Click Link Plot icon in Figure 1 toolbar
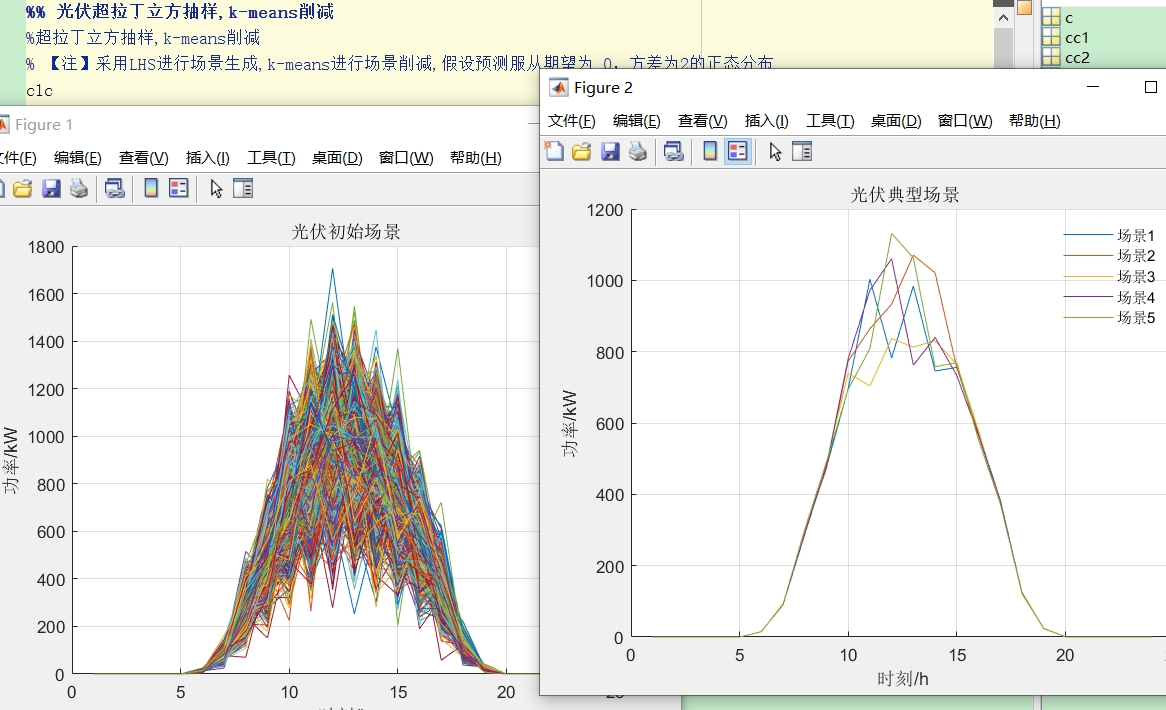The width and height of the screenshot is (1166, 710). click(115, 189)
